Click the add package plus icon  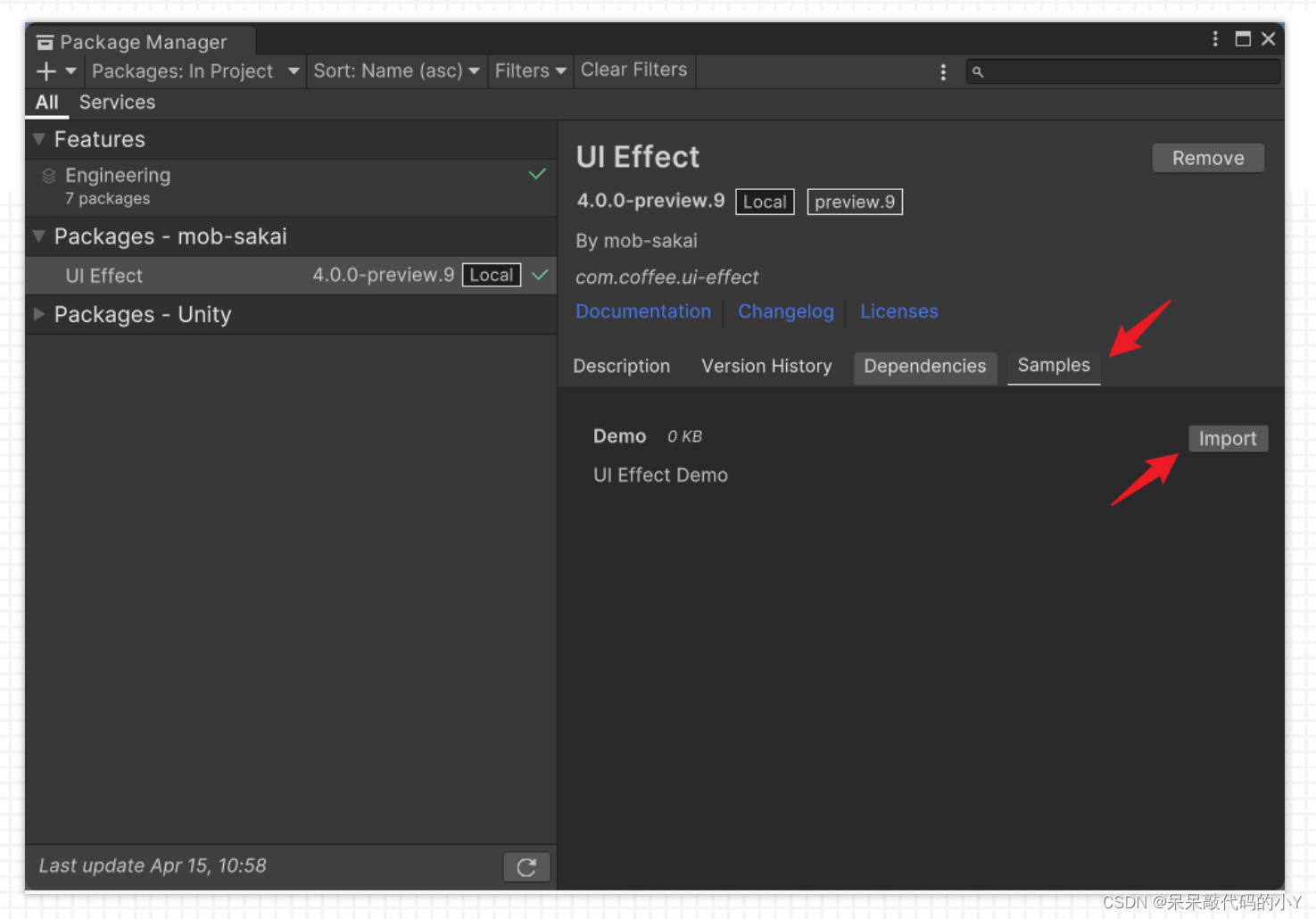[46, 71]
